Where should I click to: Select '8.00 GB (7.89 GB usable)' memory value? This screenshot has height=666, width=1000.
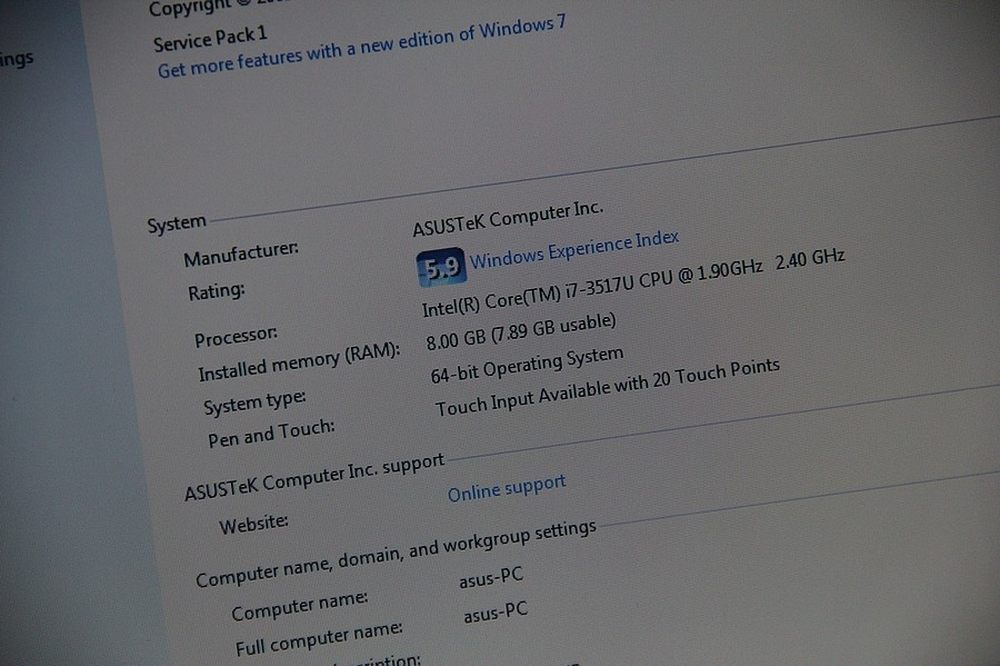tap(521, 332)
